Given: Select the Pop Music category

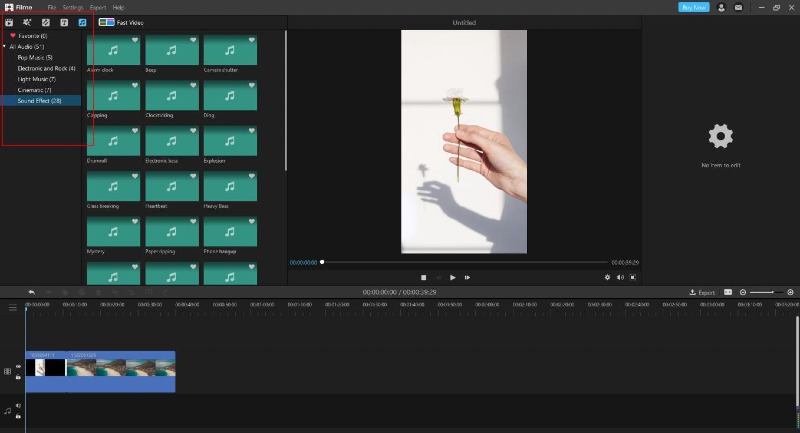Looking at the screenshot, I should tap(35, 58).
